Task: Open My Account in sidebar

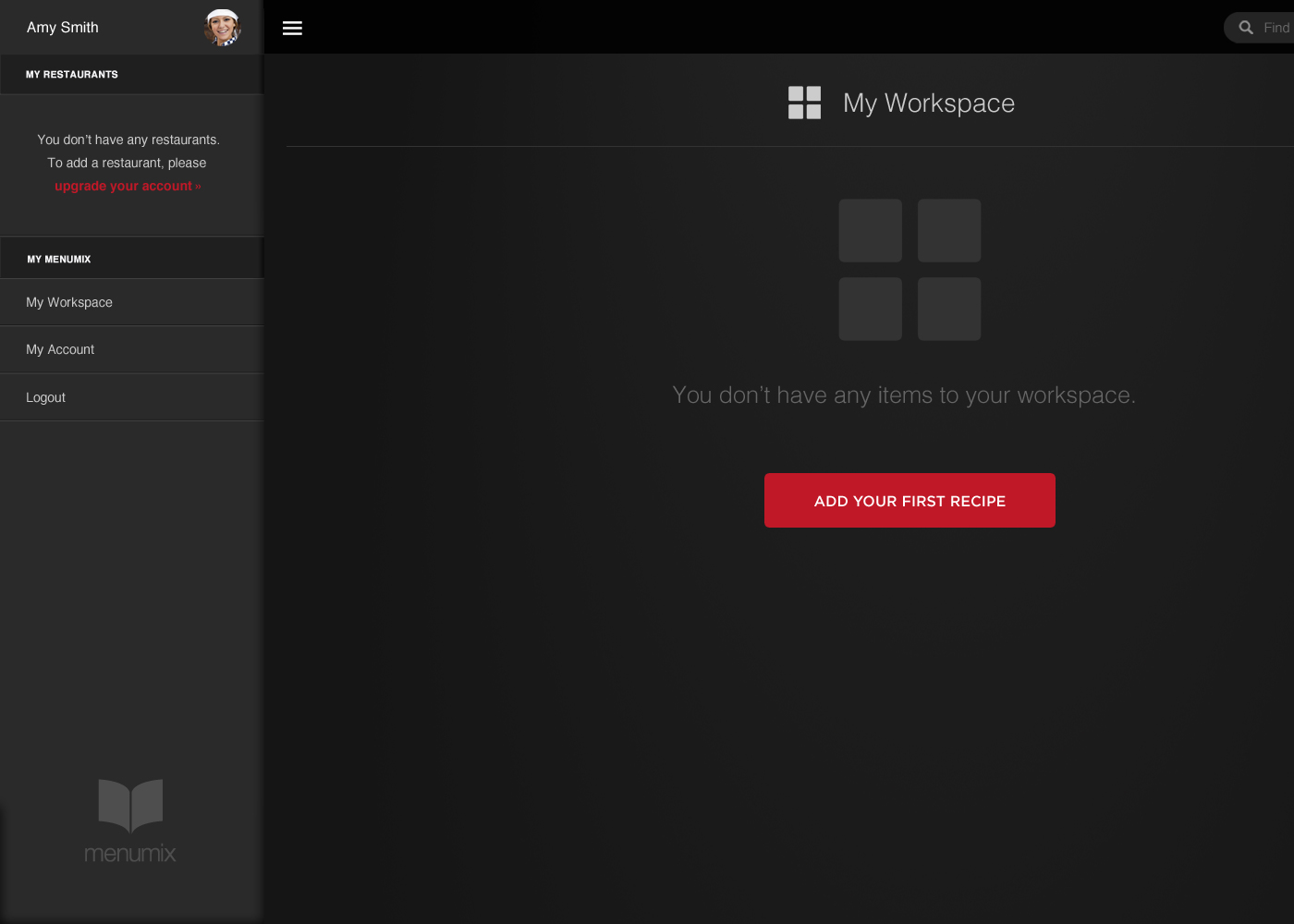Action: click(x=131, y=349)
